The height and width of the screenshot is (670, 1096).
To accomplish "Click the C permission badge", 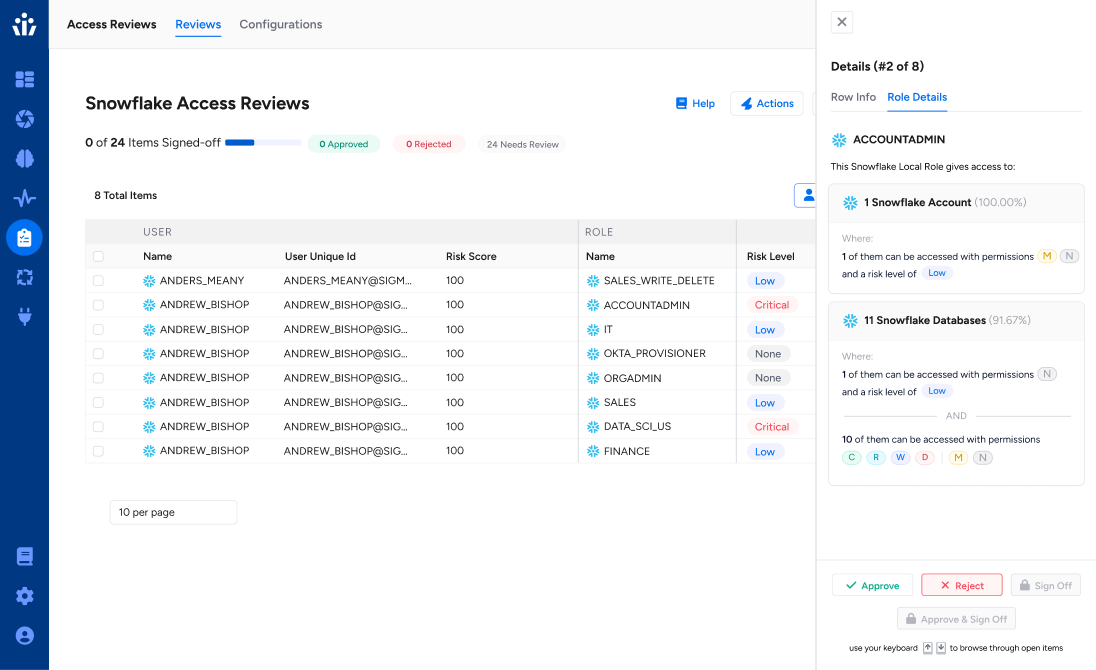I will 851,458.
